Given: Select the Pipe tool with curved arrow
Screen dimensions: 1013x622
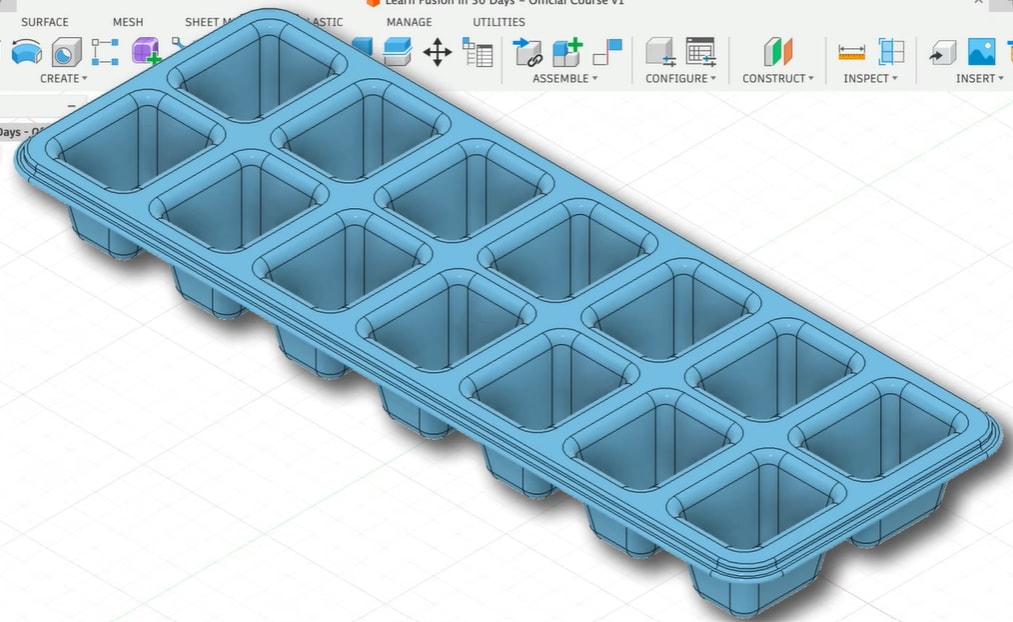Looking at the screenshot, I should (26, 52).
